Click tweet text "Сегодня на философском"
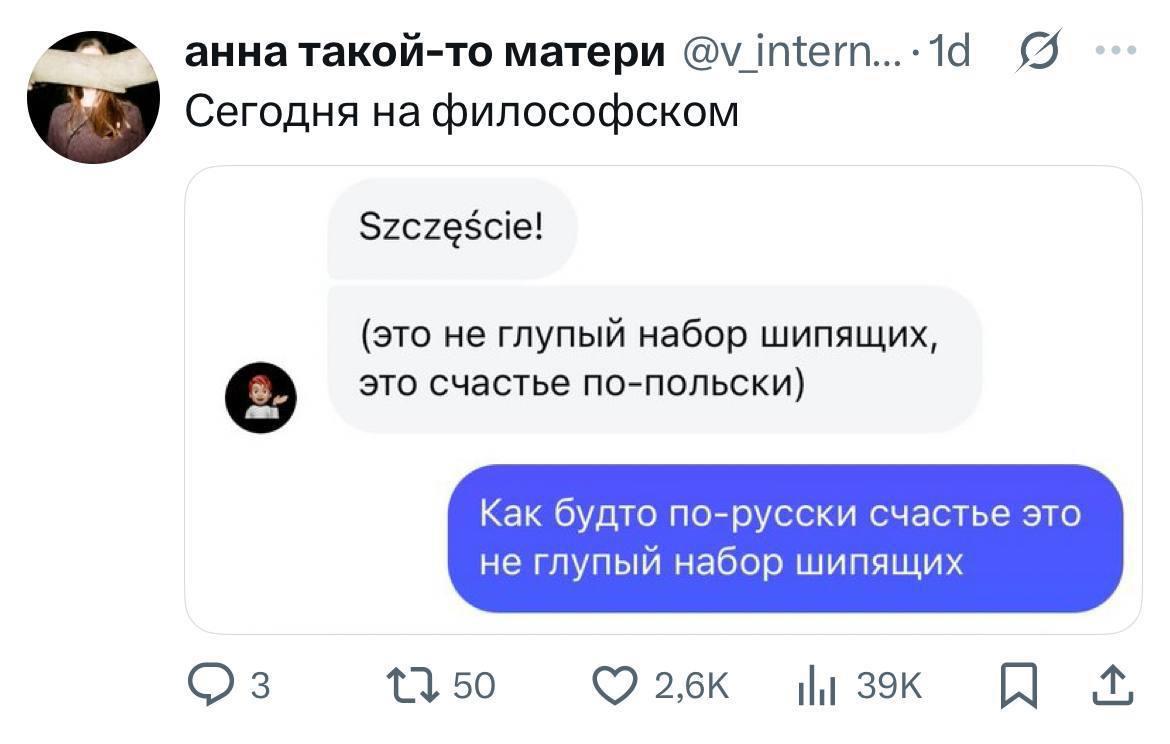Image resolution: width=1170 pixels, height=744 pixels. click(x=462, y=112)
